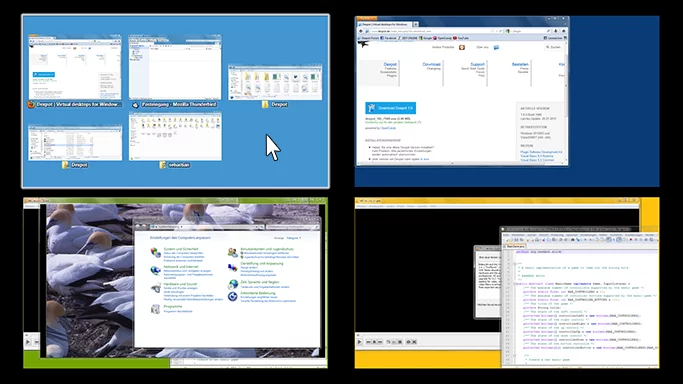Select the Dexpot Firefox window thumbnail preview

(75, 67)
